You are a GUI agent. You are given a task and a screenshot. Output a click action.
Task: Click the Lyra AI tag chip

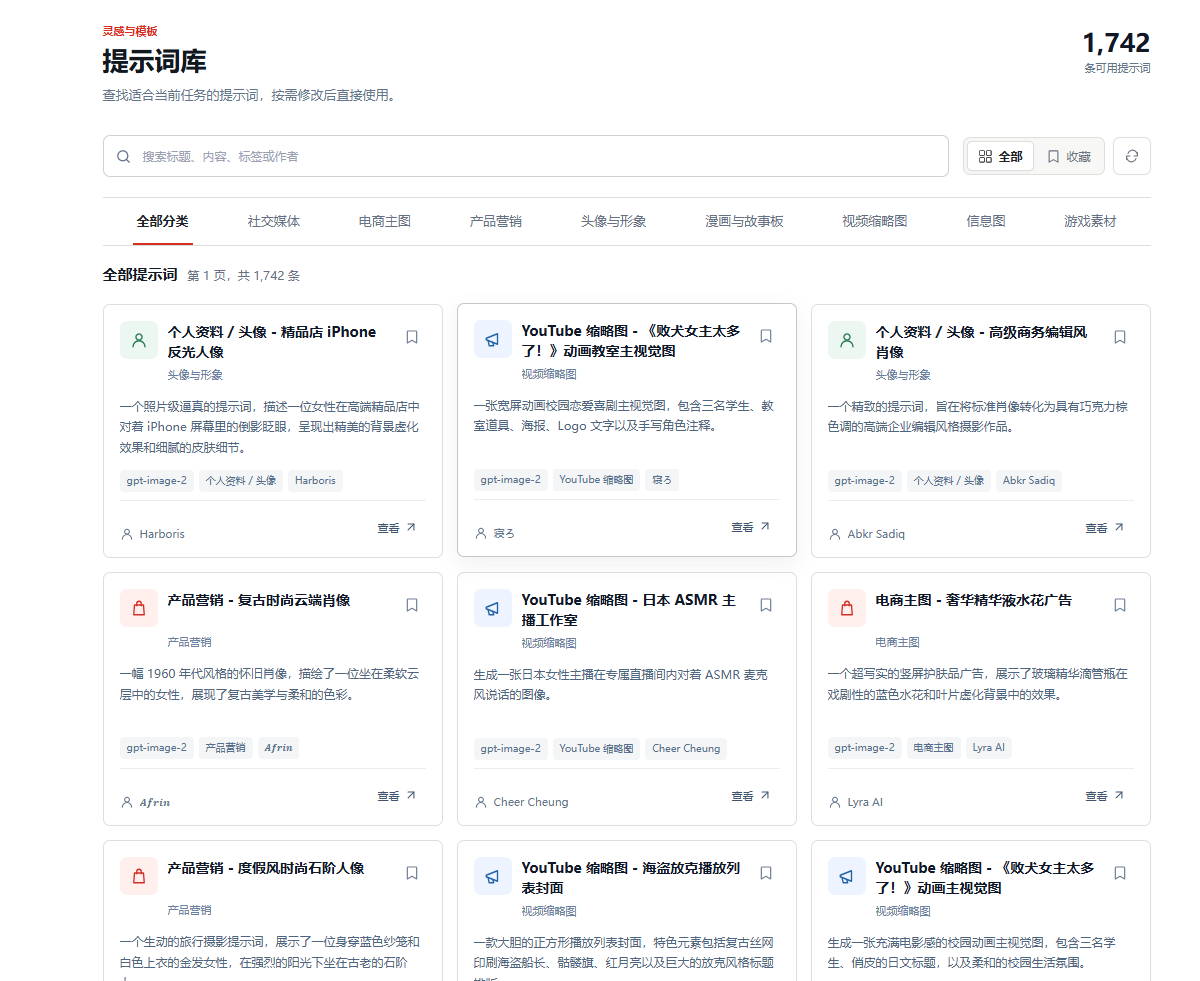(989, 748)
